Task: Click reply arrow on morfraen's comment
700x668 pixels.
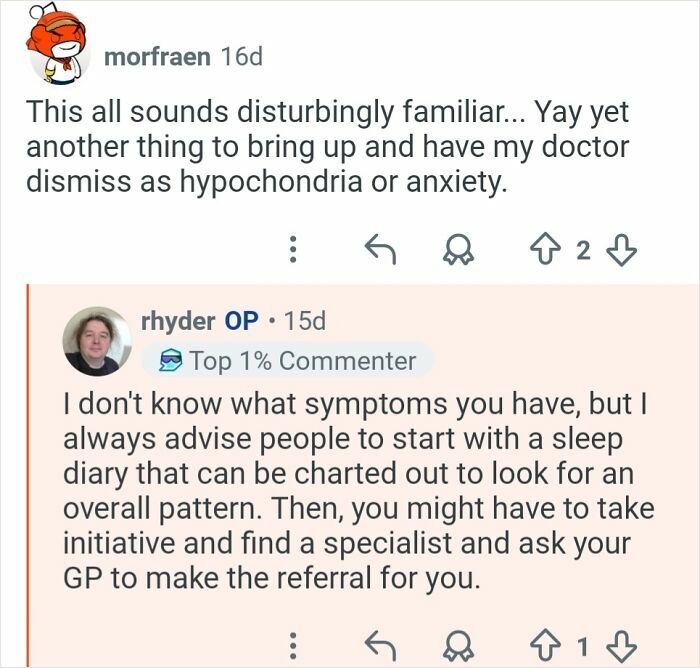Action: [379, 249]
